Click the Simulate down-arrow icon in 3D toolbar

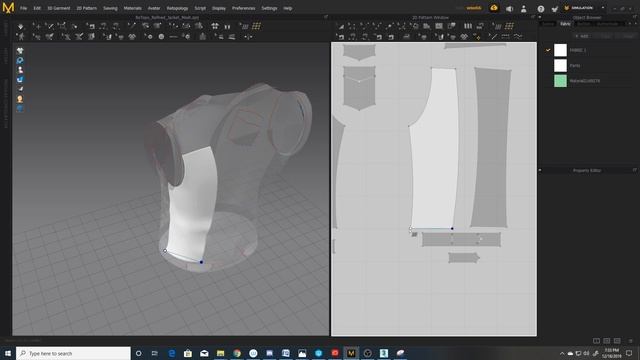(20, 27)
